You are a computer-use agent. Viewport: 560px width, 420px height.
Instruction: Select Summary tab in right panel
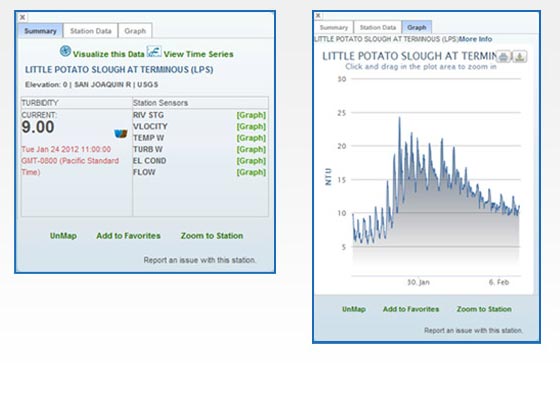334,27
